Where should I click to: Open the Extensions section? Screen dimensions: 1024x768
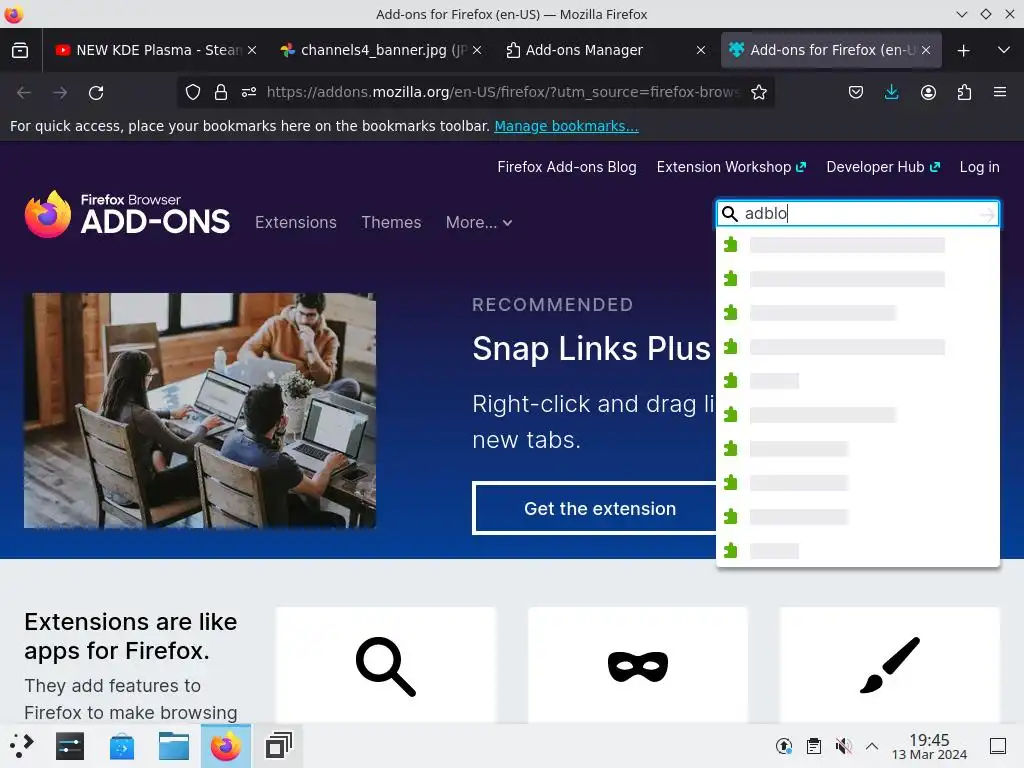(x=296, y=223)
